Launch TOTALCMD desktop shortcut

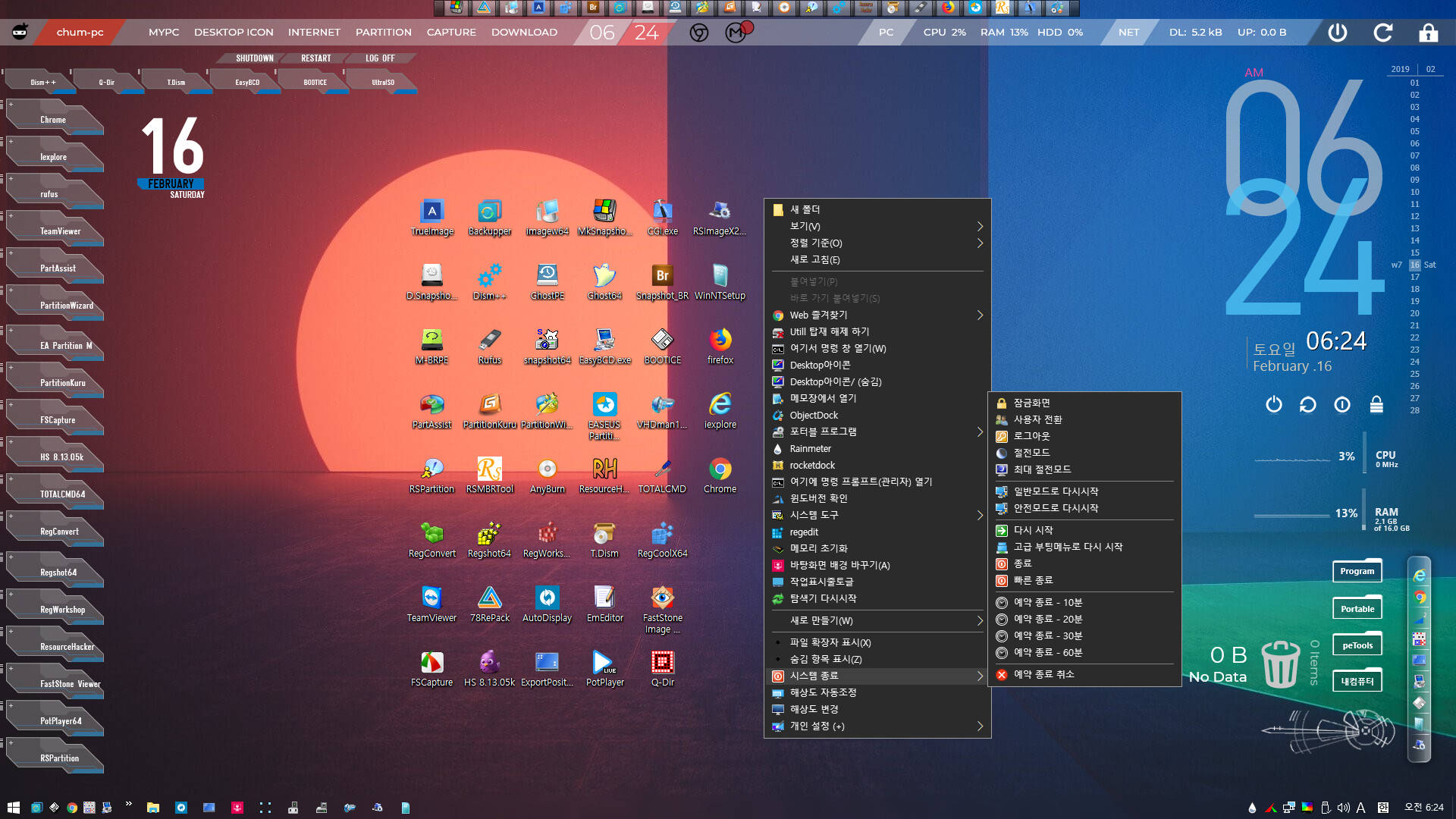pyautogui.click(x=662, y=475)
